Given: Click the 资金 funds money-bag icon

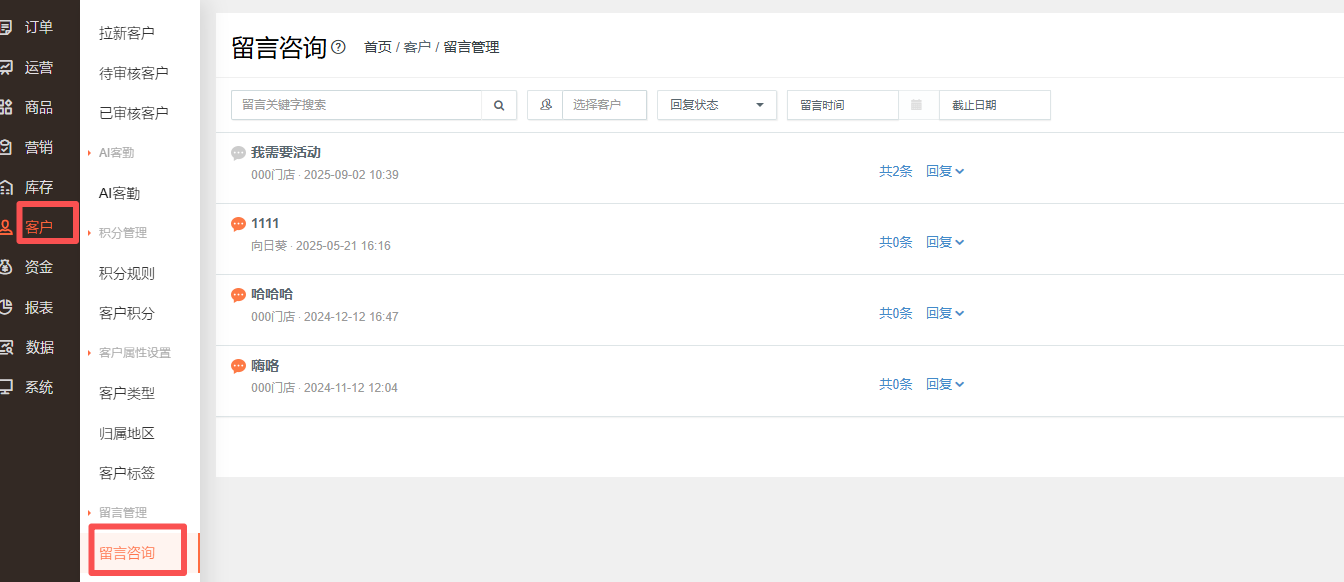Looking at the screenshot, I should tap(6, 267).
